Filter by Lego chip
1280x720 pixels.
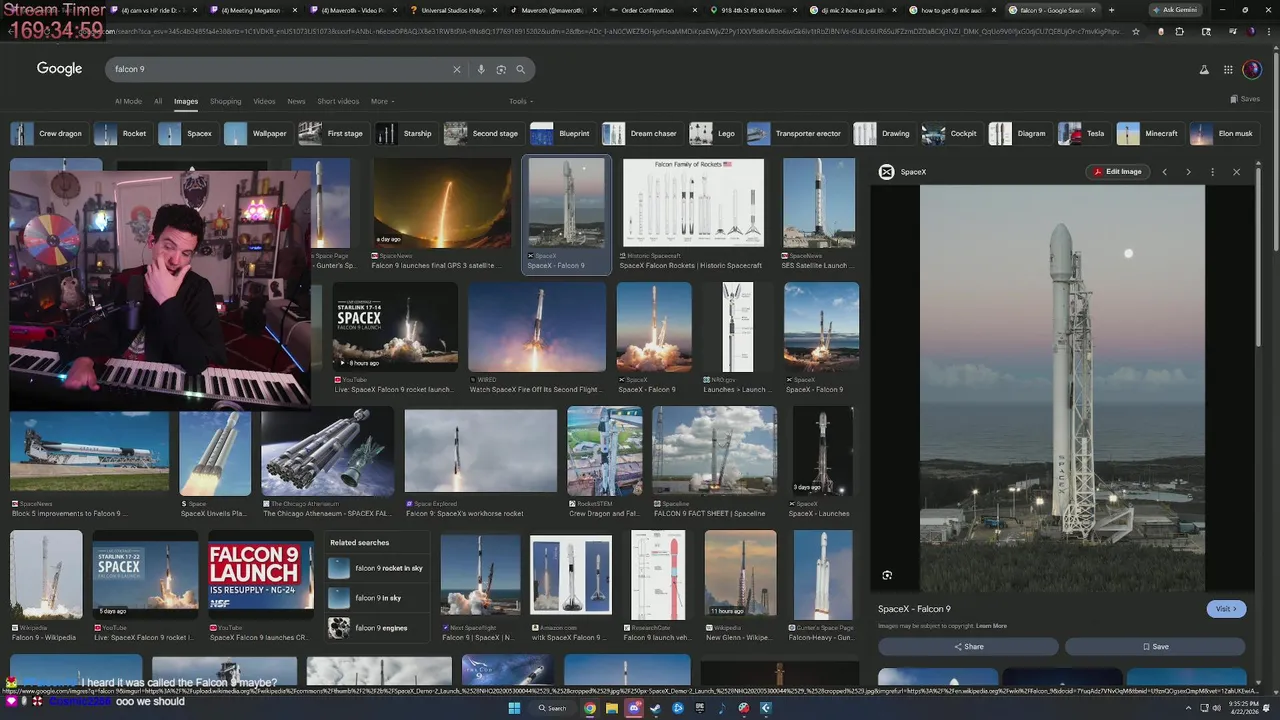coord(714,133)
